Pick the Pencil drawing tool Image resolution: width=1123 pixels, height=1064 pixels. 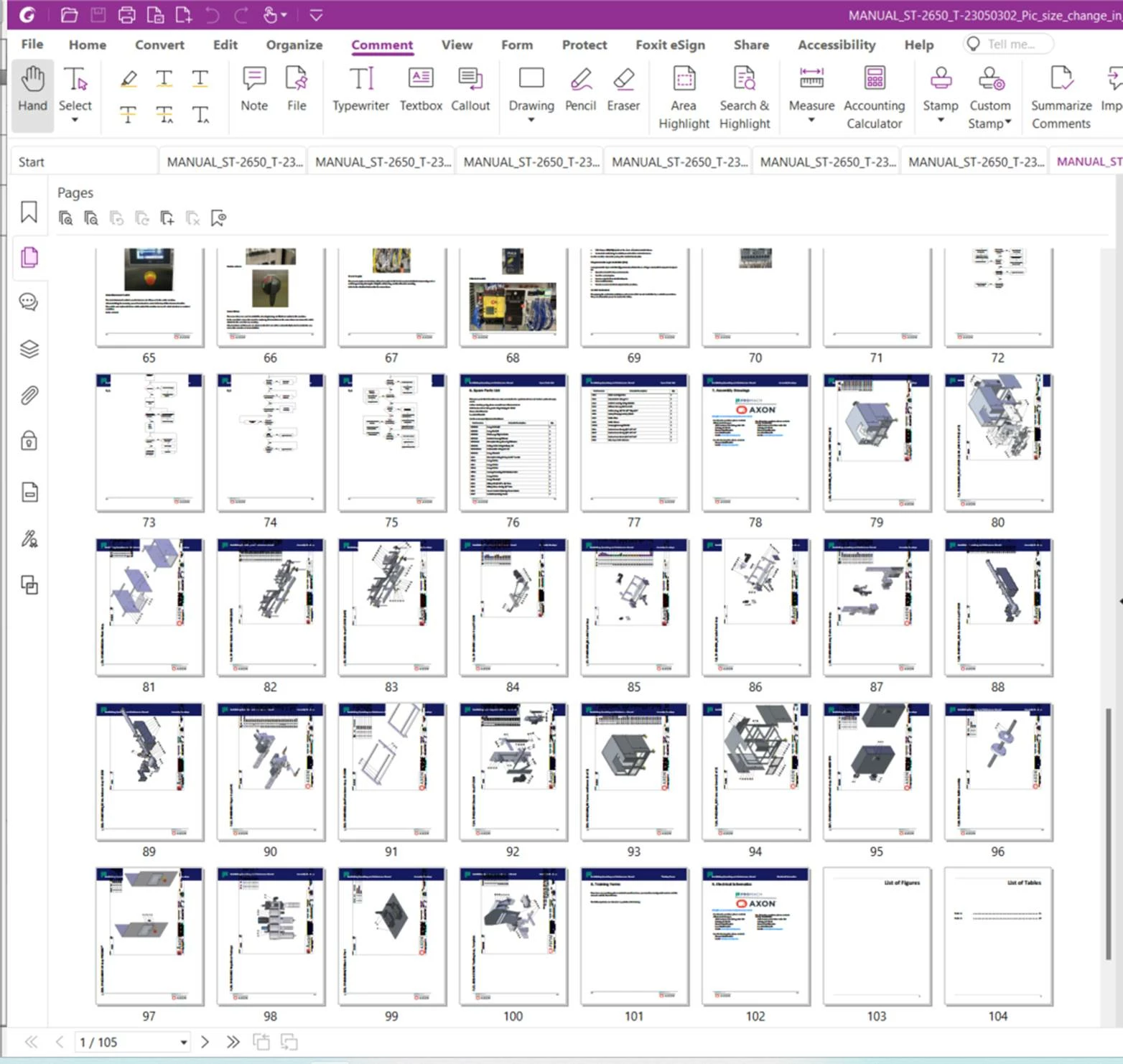coord(580,90)
